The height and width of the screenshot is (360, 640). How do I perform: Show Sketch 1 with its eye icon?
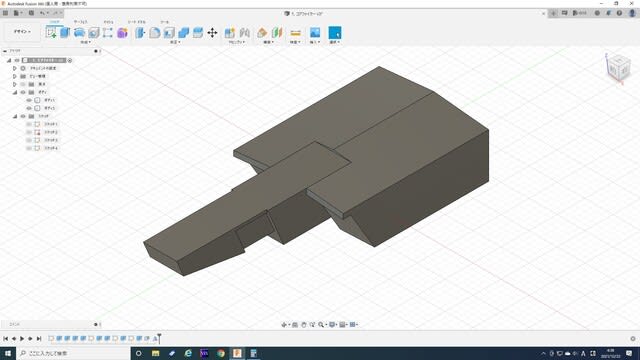29,124
